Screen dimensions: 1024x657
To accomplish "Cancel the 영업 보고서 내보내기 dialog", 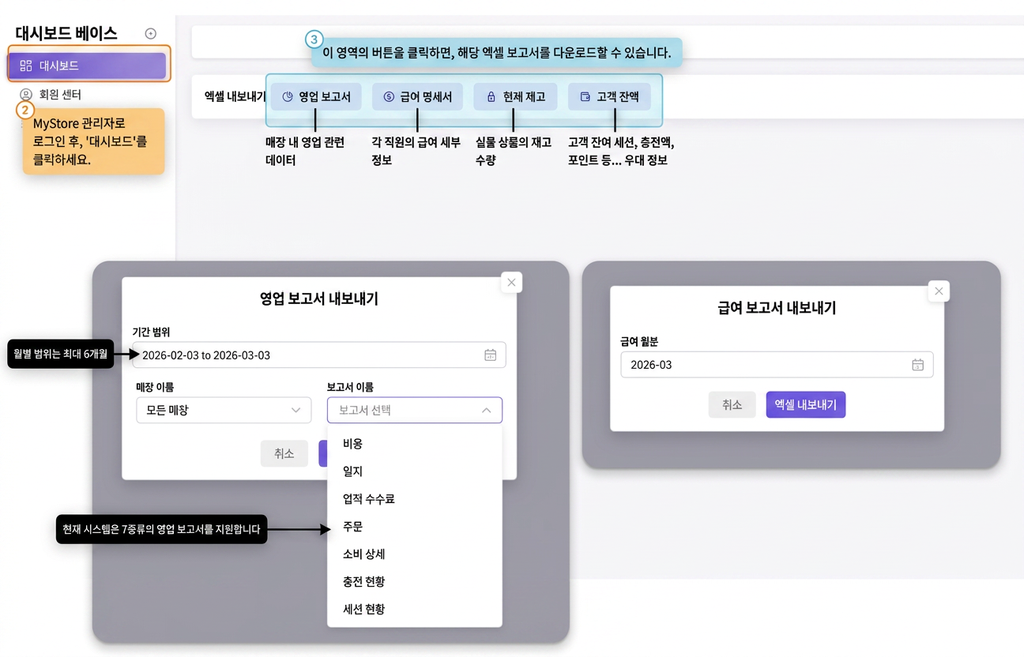I will (x=284, y=453).
